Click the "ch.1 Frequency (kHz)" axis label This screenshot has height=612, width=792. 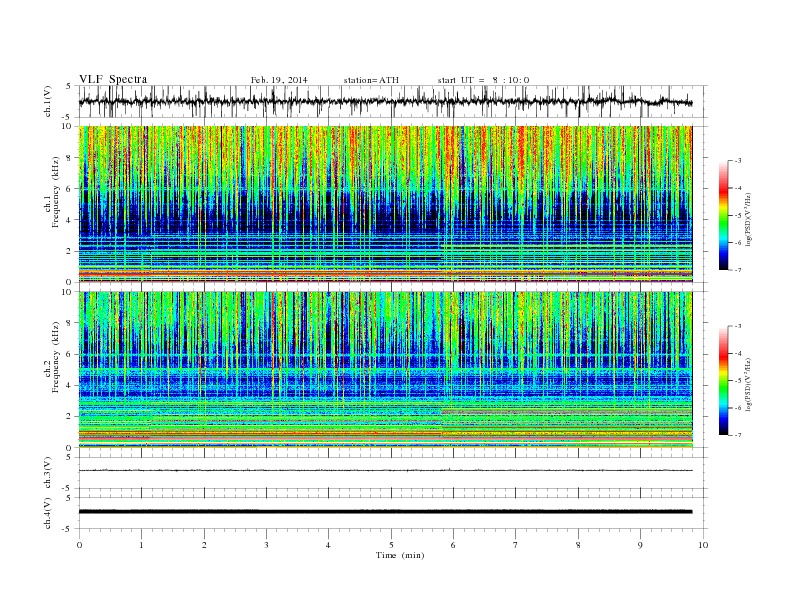point(52,192)
